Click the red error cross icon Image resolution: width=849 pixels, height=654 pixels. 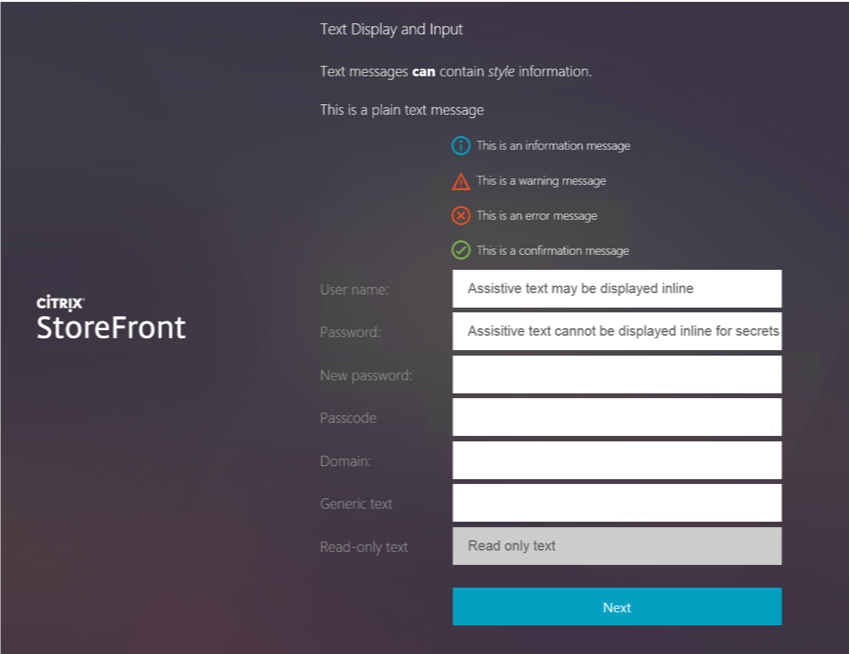click(461, 216)
